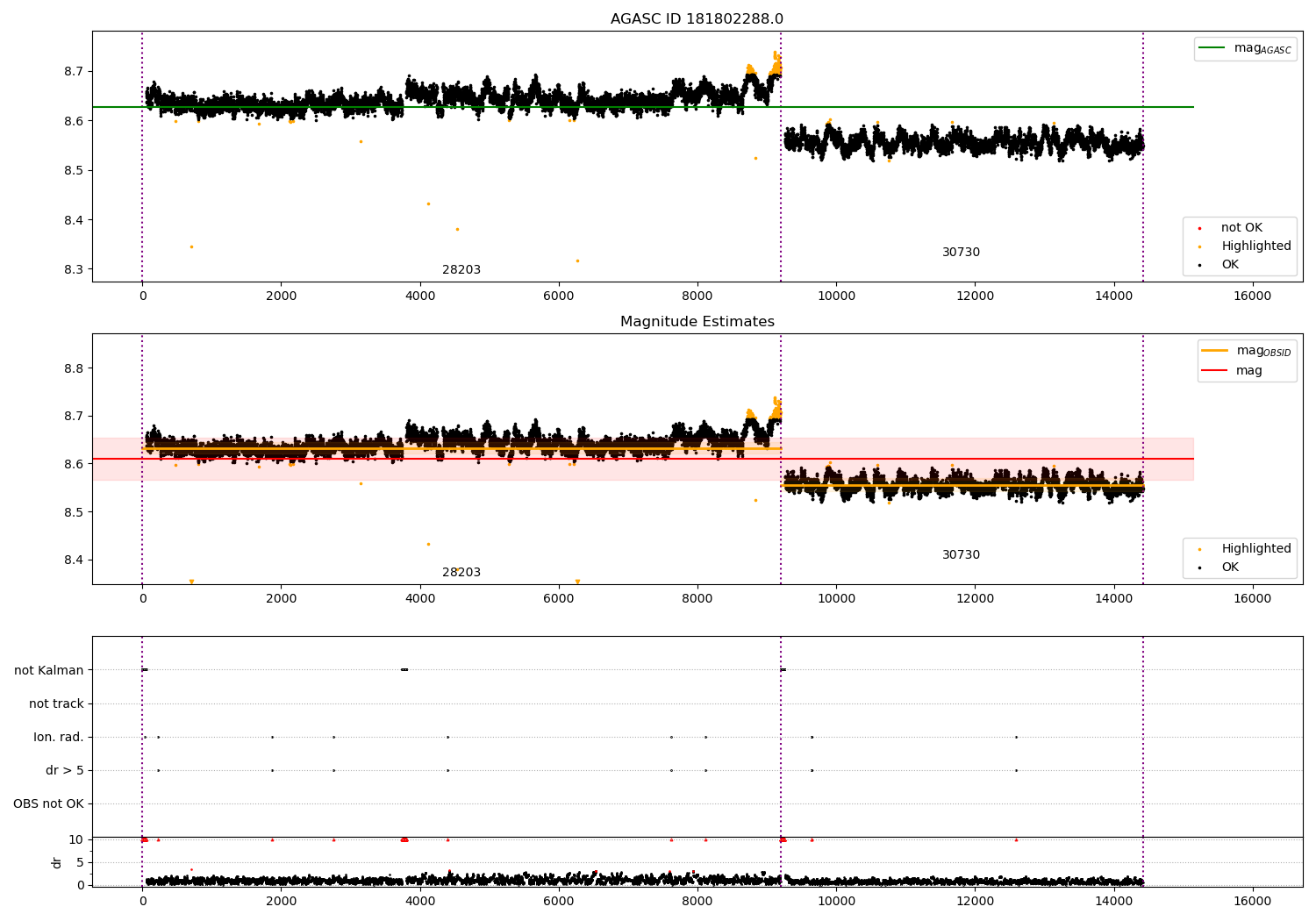Click y-tick 8.4 on Magnitude Estimates plot
Screen dimensions: 1316x921
tap(73, 560)
